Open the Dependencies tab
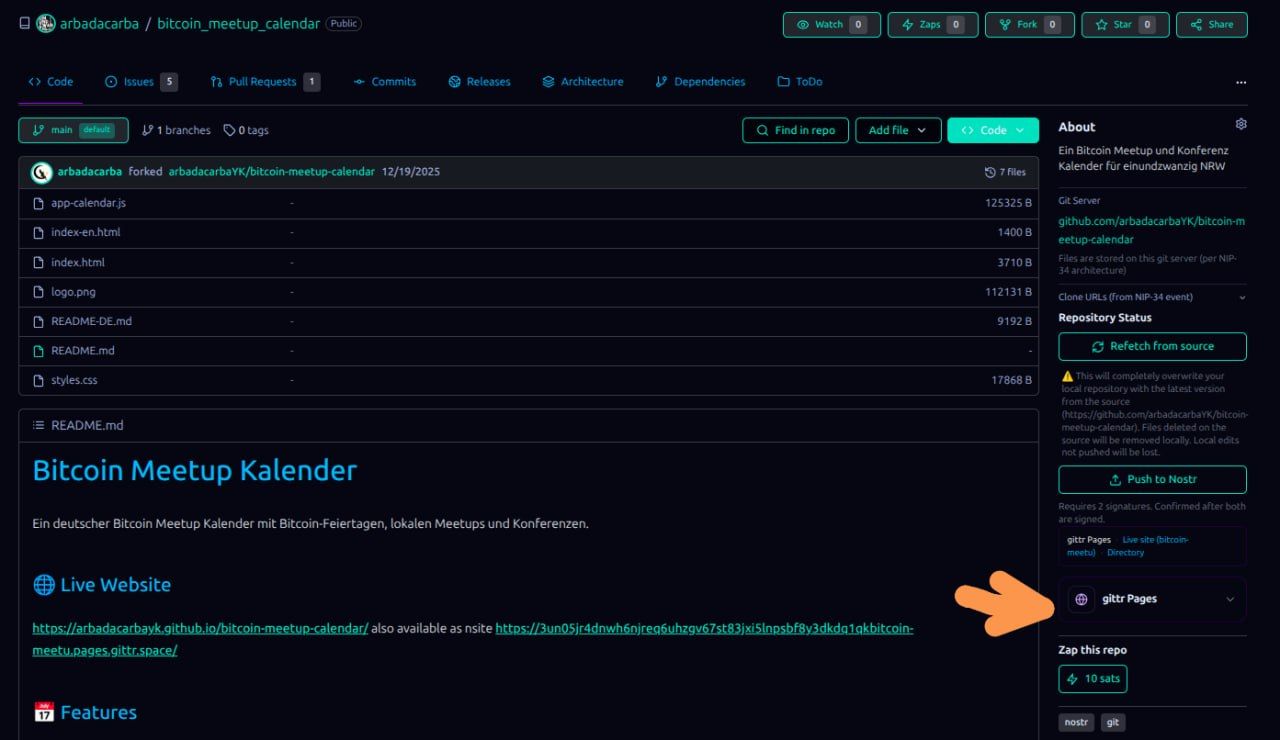This screenshot has width=1280, height=740. coord(700,82)
